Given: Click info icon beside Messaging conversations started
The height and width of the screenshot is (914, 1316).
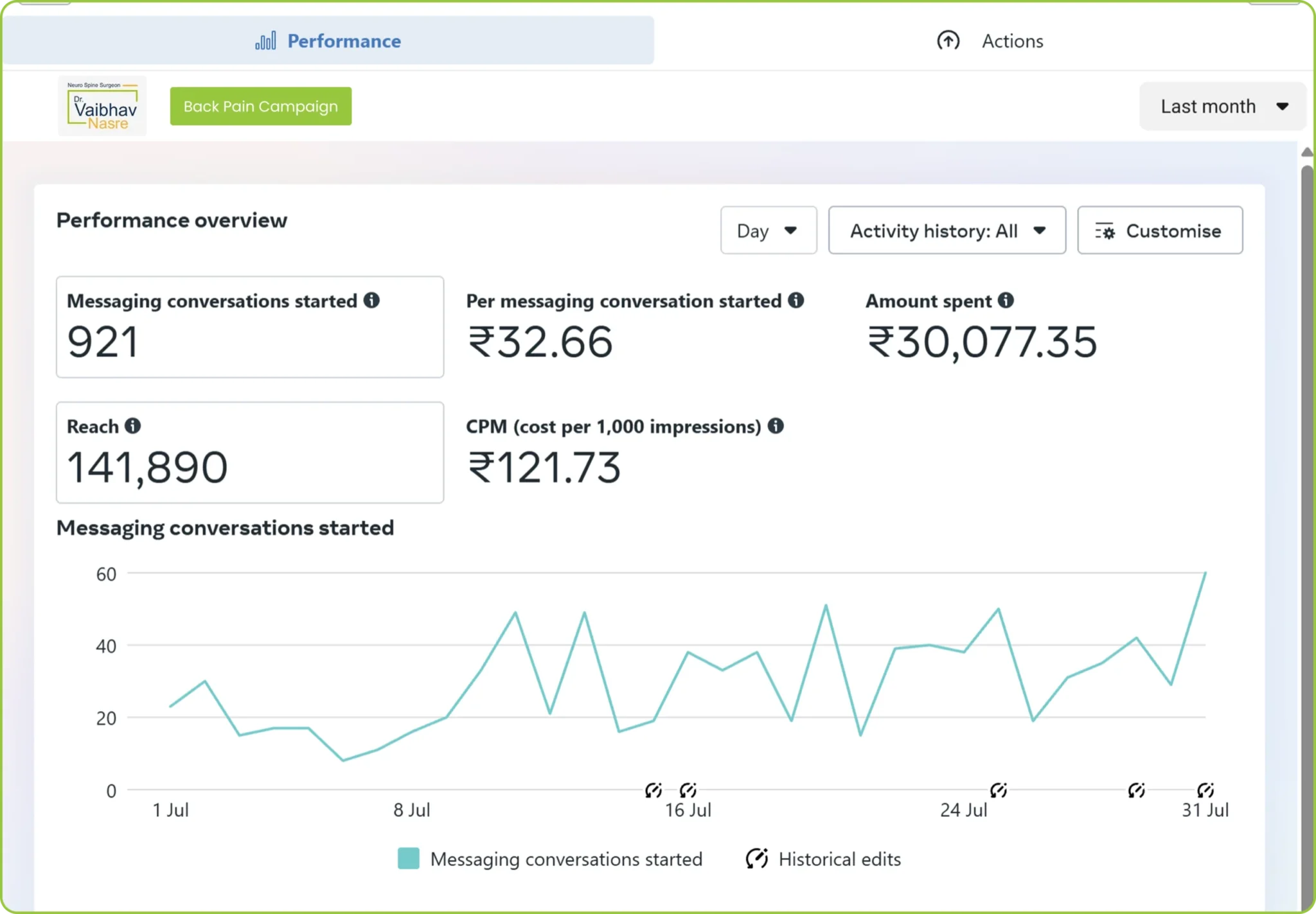Looking at the screenshot, I should 371,300.
